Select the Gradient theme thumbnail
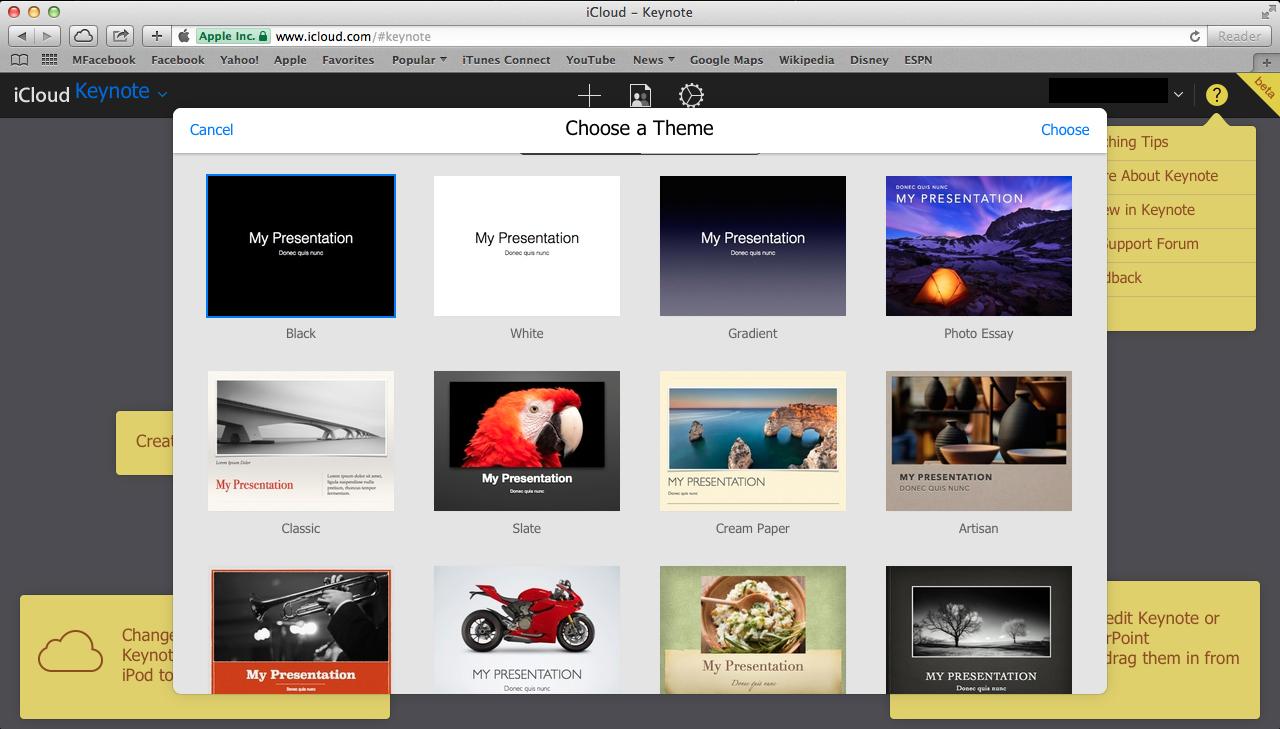This screenshot has width=1280, height=729. (x=753, y=246)
